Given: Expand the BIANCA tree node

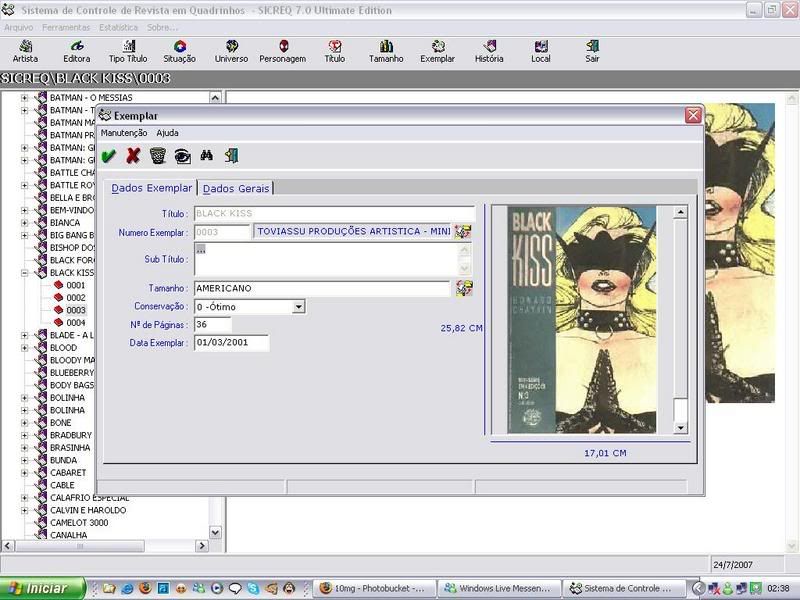Looking at the screenshot, I should pyautogui.click(x=24, y=223).
